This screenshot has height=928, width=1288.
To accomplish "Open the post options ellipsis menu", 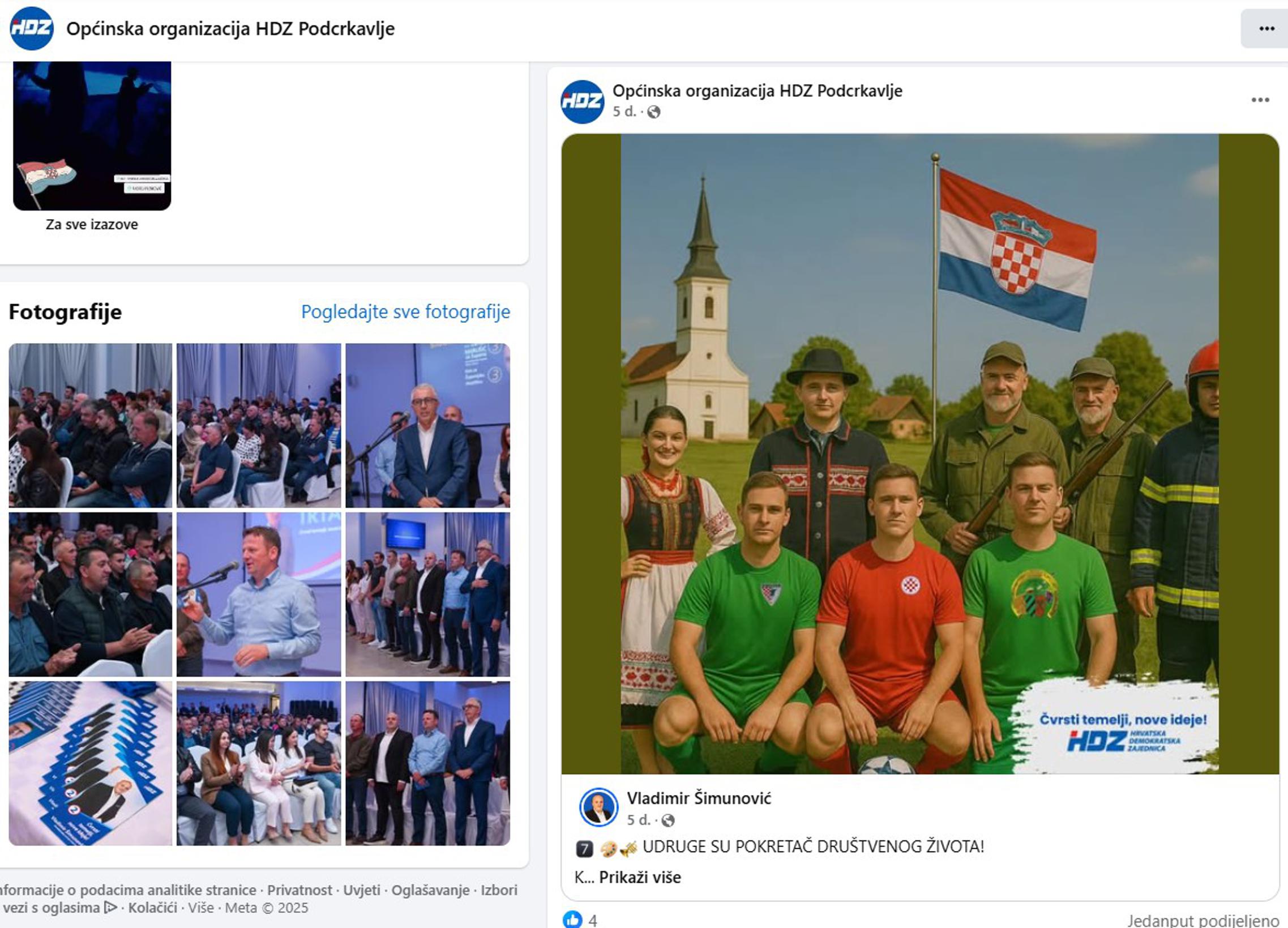I will tap(1260, 100).
